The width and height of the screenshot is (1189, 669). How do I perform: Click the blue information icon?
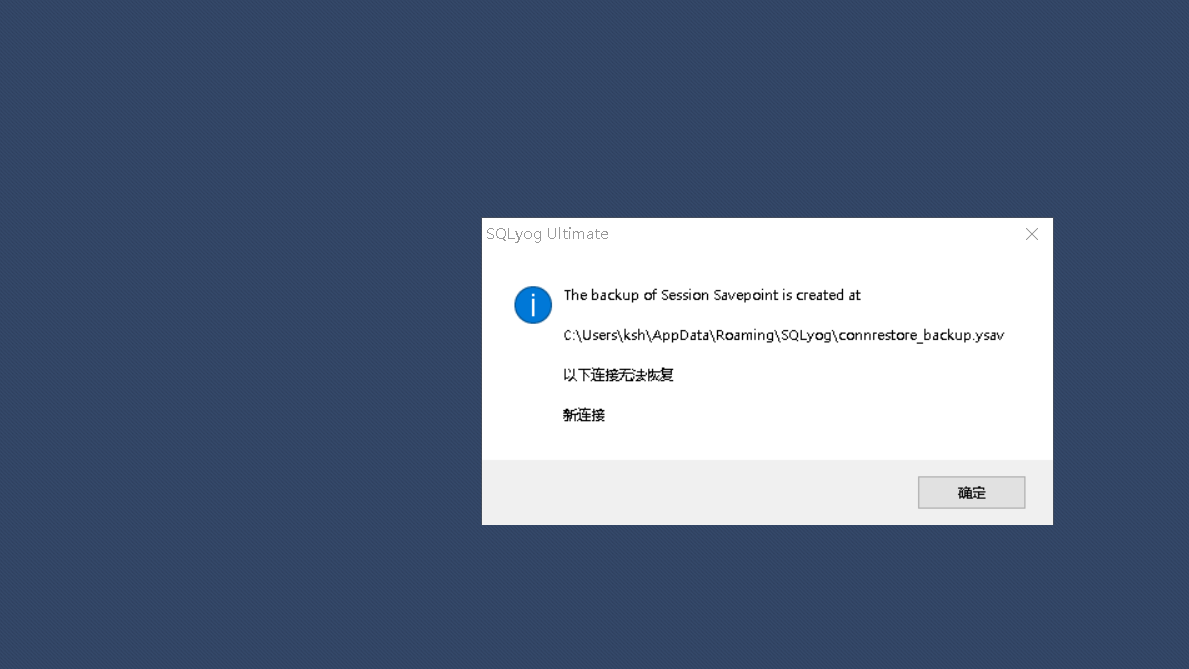pyautogui.click(x=533, y=305)
